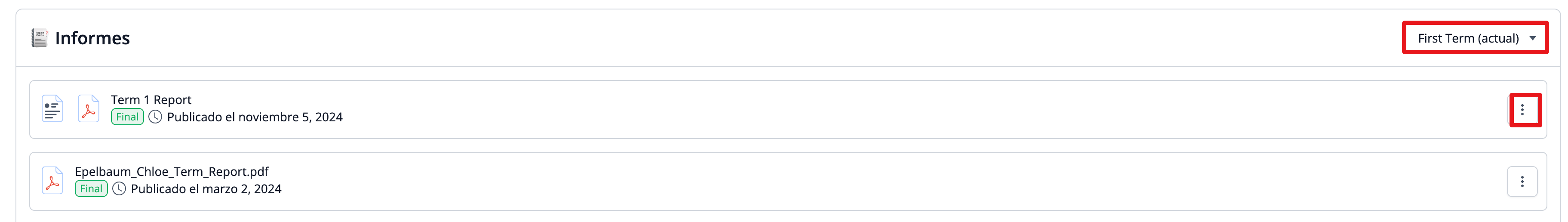Click the clock icon beside the March date
This screenshot has width=1568, height=222.
coord(119,188)
